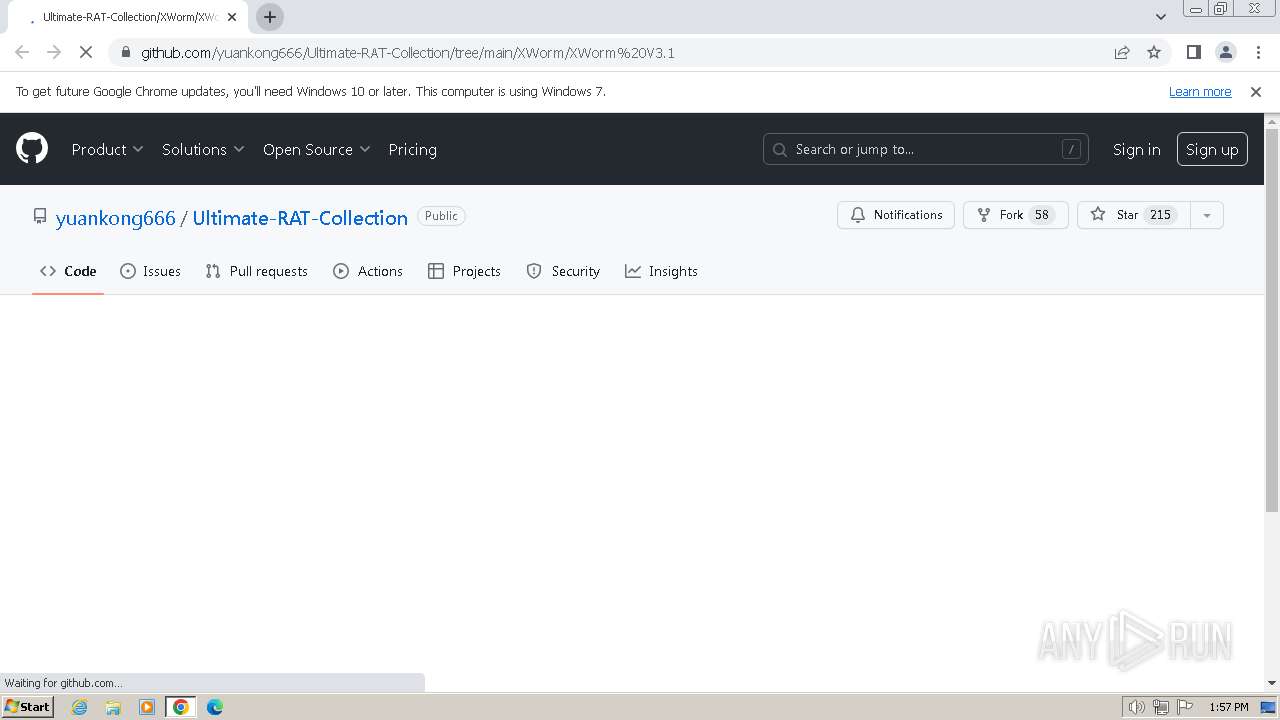This screenshot has height=720, width=1280.
Task: View site information lock icon
Action: click(x=125, y=53)
